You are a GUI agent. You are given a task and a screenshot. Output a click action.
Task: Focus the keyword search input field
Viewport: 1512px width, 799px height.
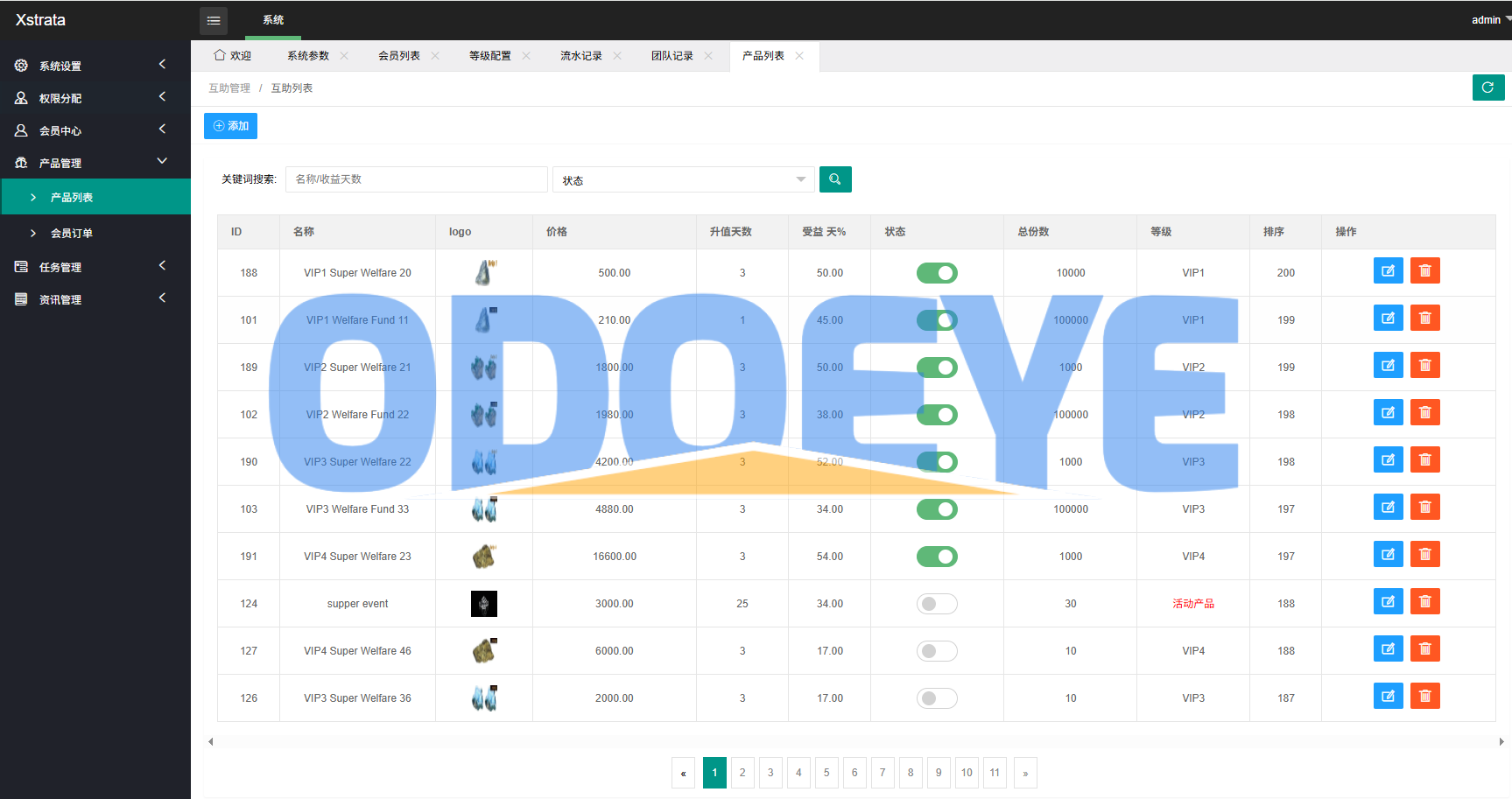416,179
